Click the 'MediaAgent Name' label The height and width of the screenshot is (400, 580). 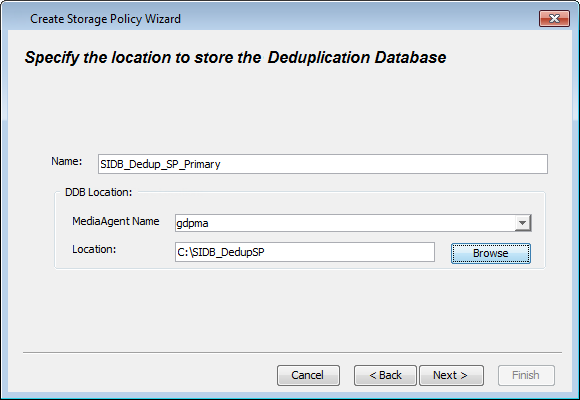[116, 221]
